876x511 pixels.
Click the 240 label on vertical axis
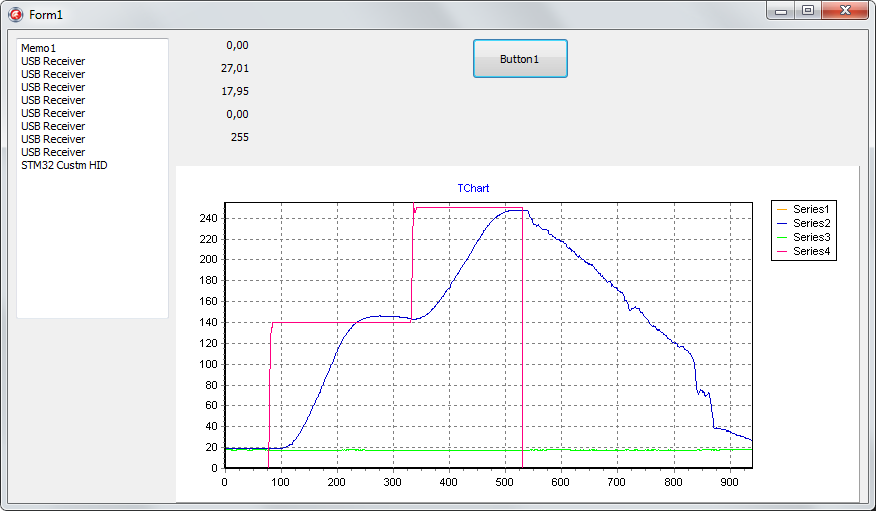pyautogui.click(x=208, y=218)
